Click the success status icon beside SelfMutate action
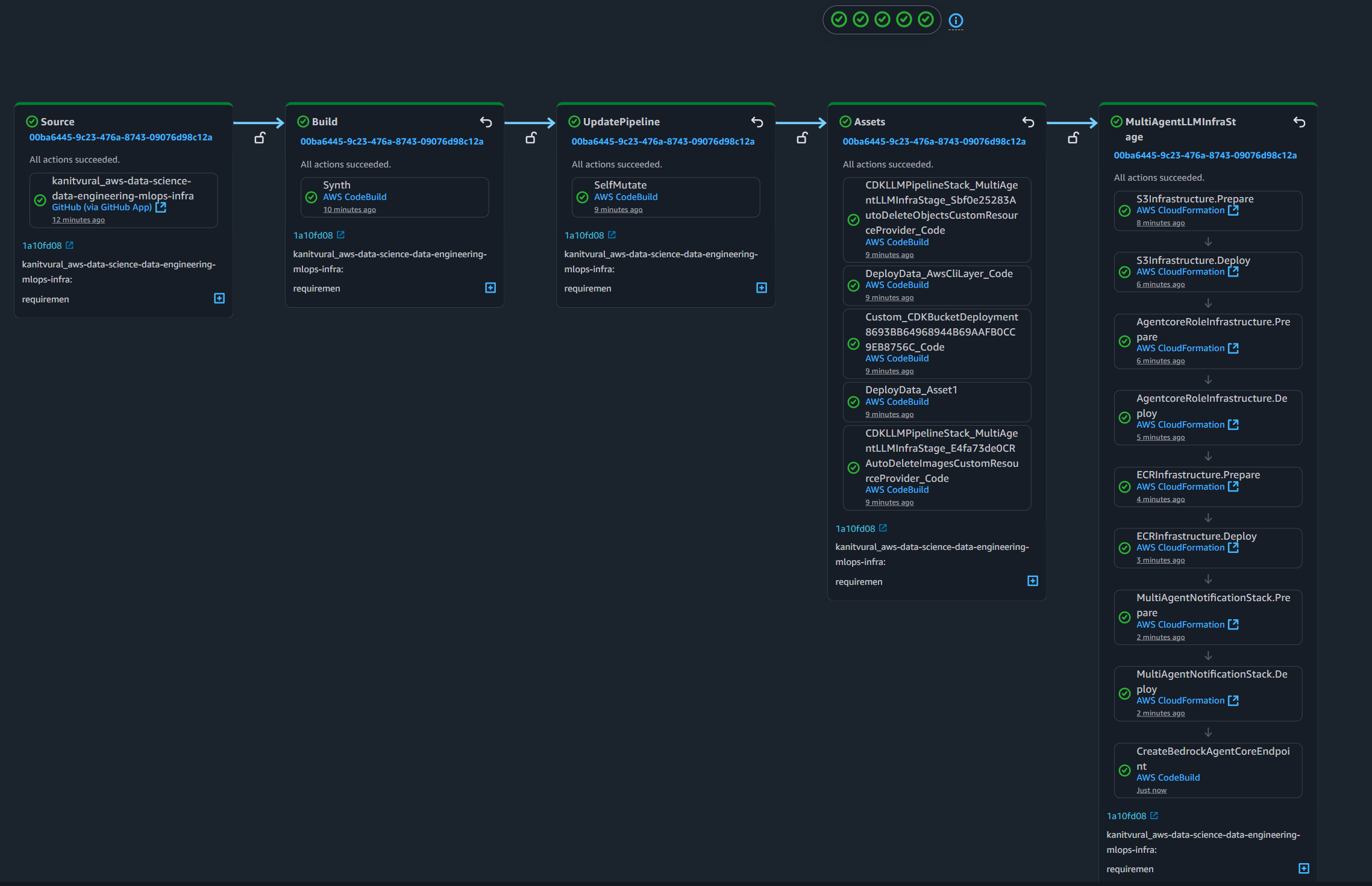 pos(583,197)
